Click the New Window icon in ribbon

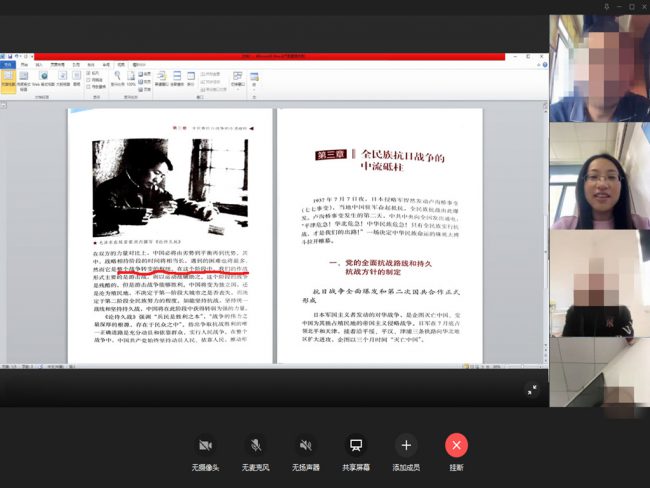[x=162, y=77]
